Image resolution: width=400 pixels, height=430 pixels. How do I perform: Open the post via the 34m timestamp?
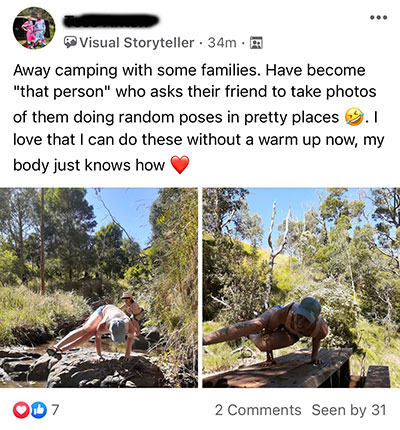click(222, 43)
